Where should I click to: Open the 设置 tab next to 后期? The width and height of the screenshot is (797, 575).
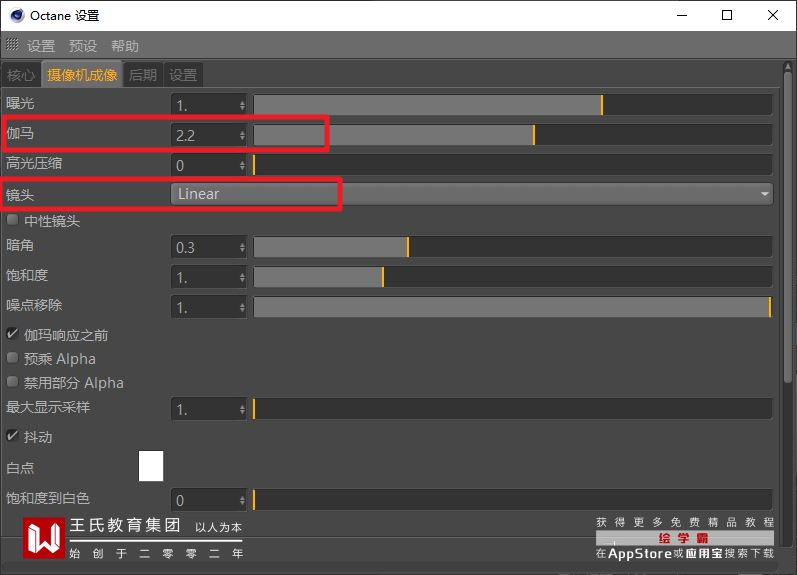coord(183,75)
